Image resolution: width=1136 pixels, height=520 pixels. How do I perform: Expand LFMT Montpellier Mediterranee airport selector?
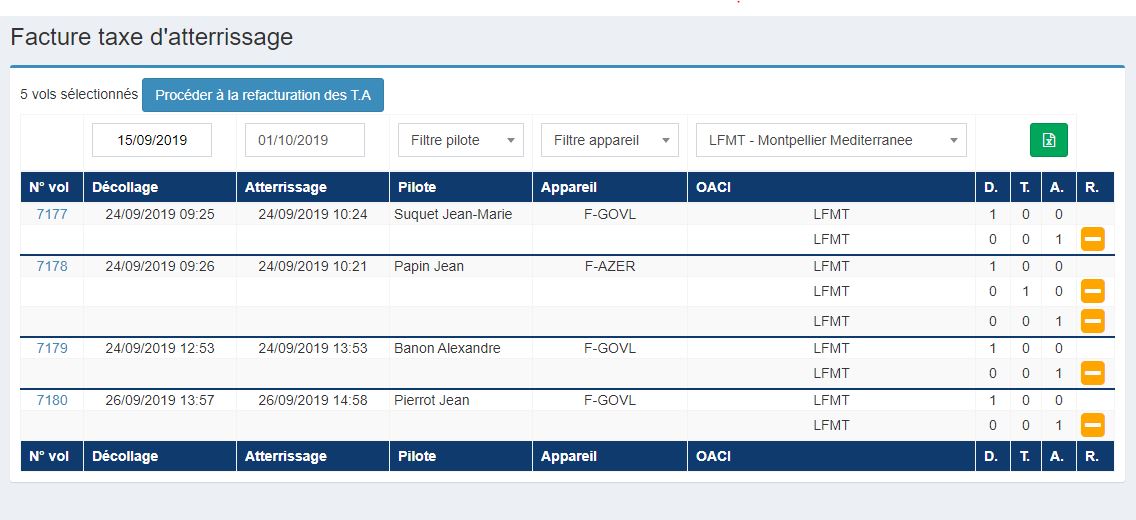pos(831,140)
